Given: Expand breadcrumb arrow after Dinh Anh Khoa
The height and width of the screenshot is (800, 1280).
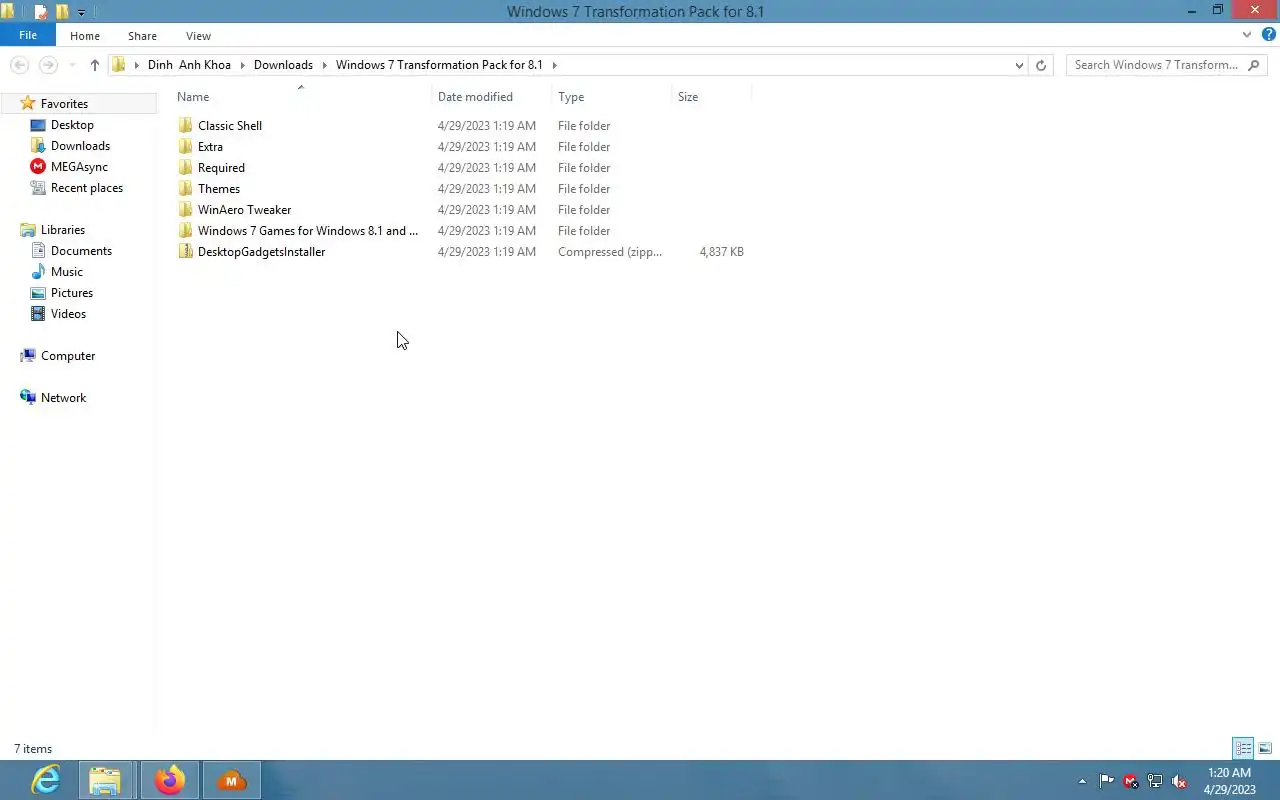Looking at the screenshot, I should [x=242, y=65].
